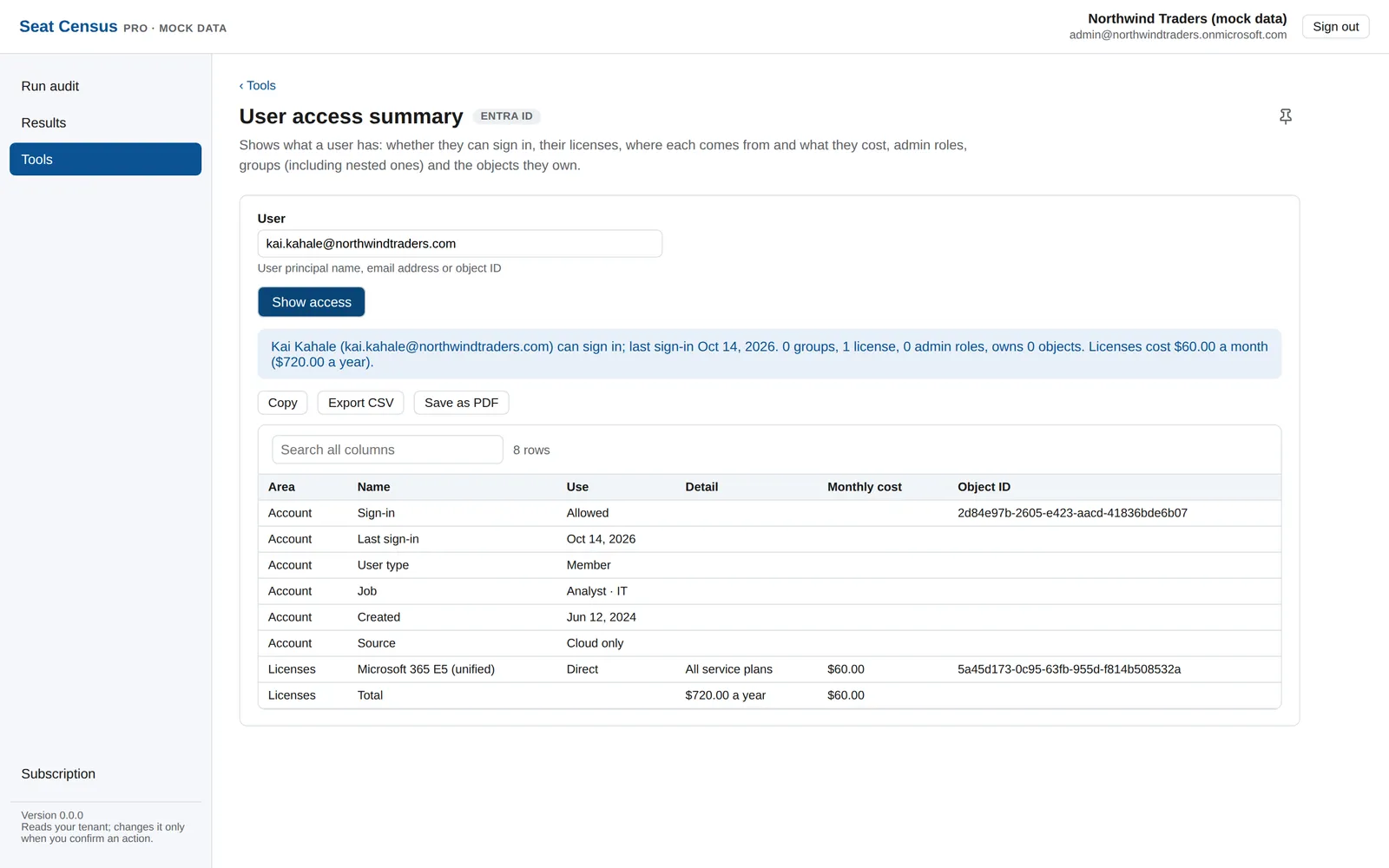
Task: Click the Direct cell in the license row
Action: click(583, 669)
